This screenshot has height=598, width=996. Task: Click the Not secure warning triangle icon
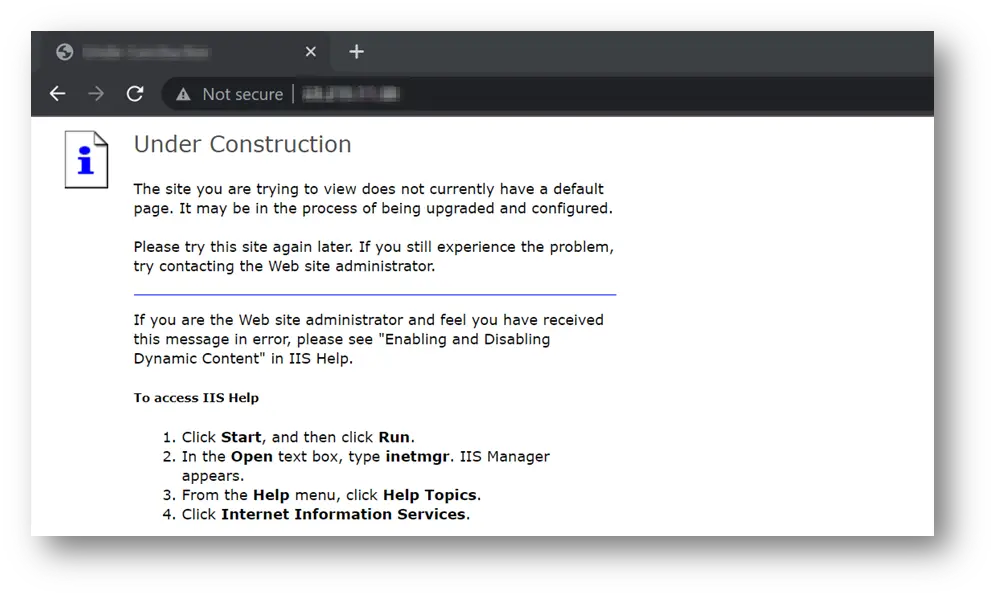[x=183, y=94]
